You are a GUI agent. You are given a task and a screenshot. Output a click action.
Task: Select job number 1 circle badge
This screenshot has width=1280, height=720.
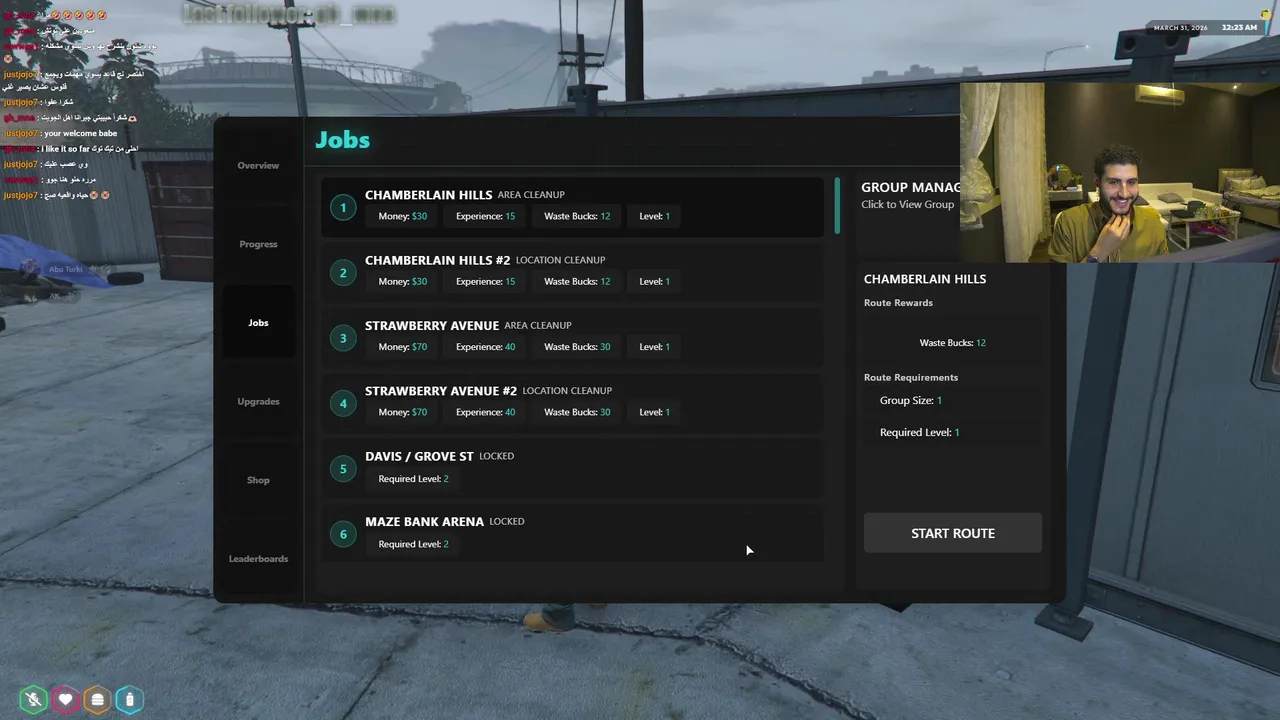pyautogui.click(x=343, y=207)
